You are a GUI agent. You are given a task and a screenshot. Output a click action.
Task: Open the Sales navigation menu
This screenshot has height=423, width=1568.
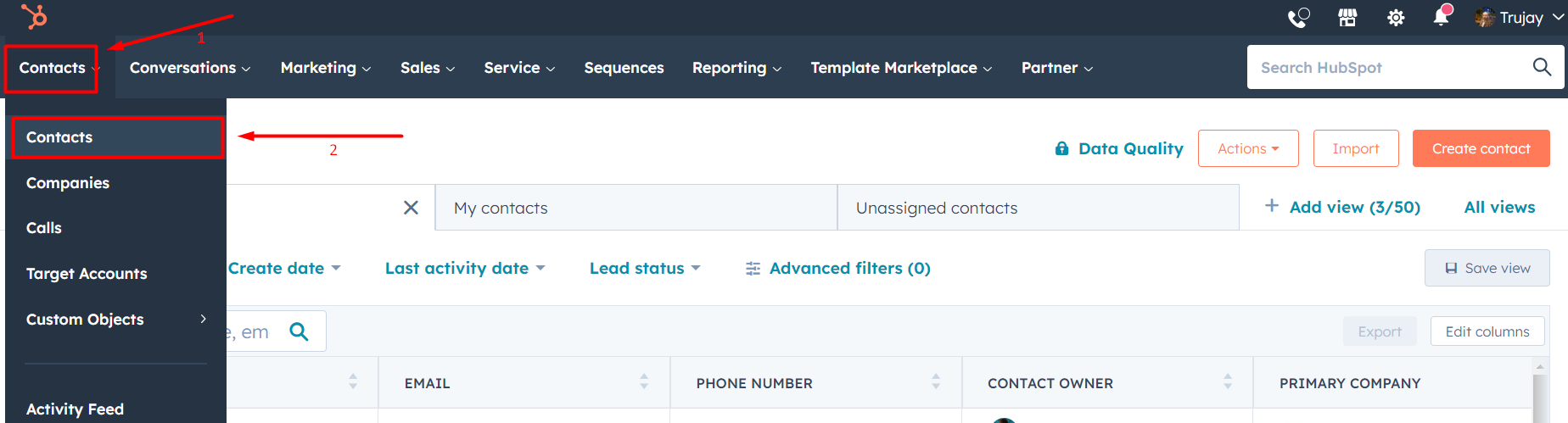(428, 68)
